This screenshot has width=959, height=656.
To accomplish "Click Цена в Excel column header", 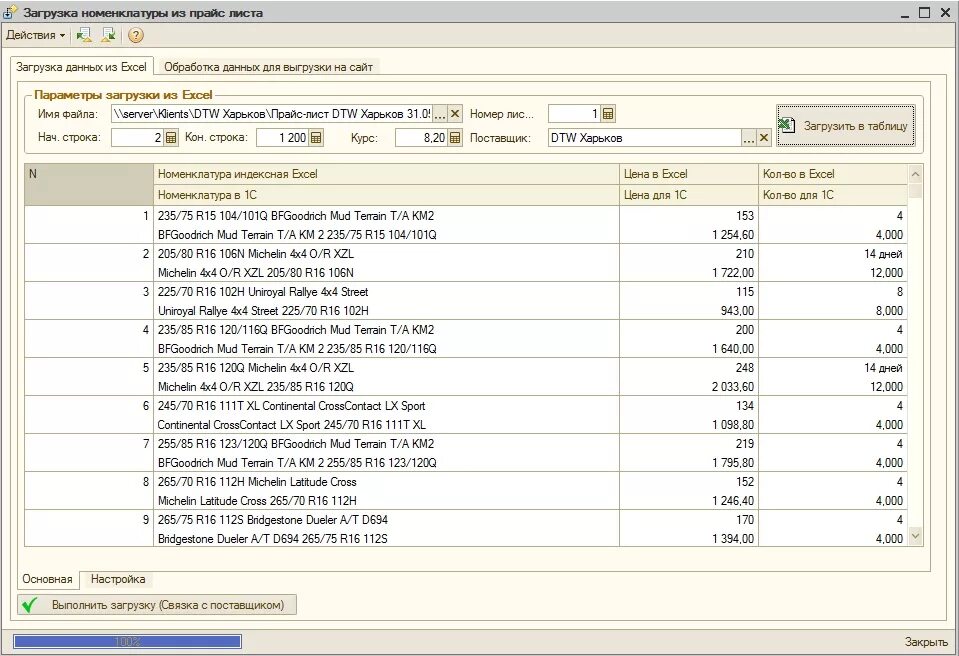I will coord(689,174).
